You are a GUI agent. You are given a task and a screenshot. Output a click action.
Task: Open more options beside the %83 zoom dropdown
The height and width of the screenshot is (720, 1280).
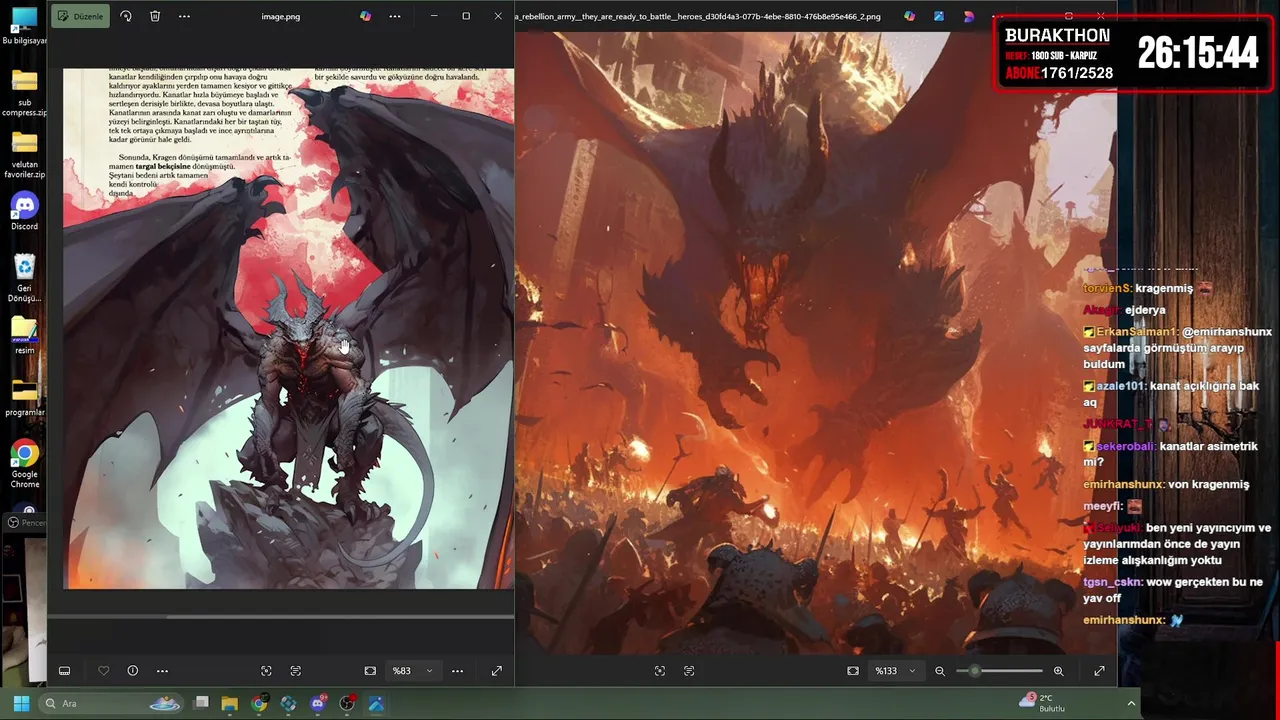[457, 671]
